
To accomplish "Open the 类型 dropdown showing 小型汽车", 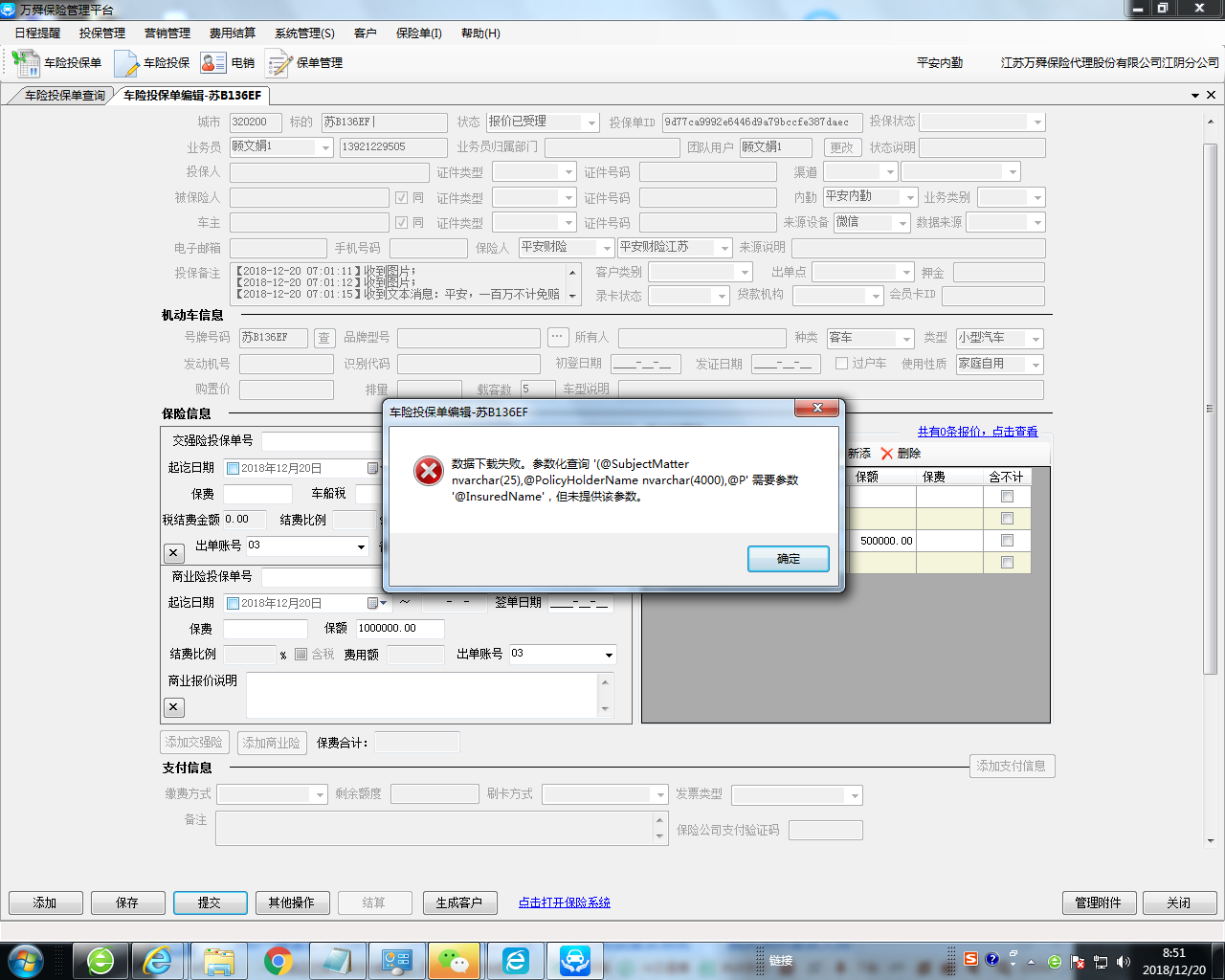I will pos(1036,339).
